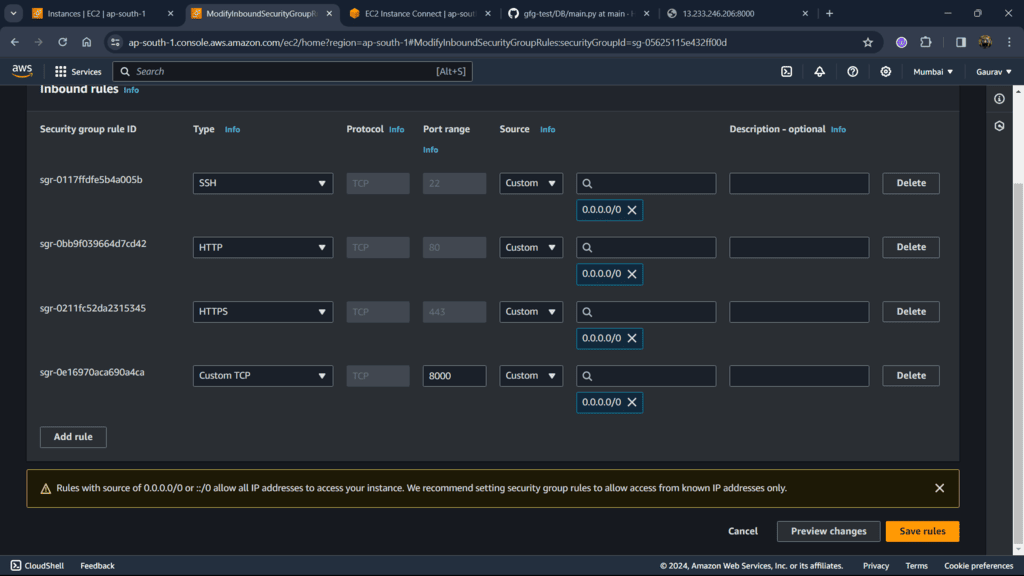Open Info link beside Source column
The width and height of the screenshot is (1024, 576).
[547, 129]
